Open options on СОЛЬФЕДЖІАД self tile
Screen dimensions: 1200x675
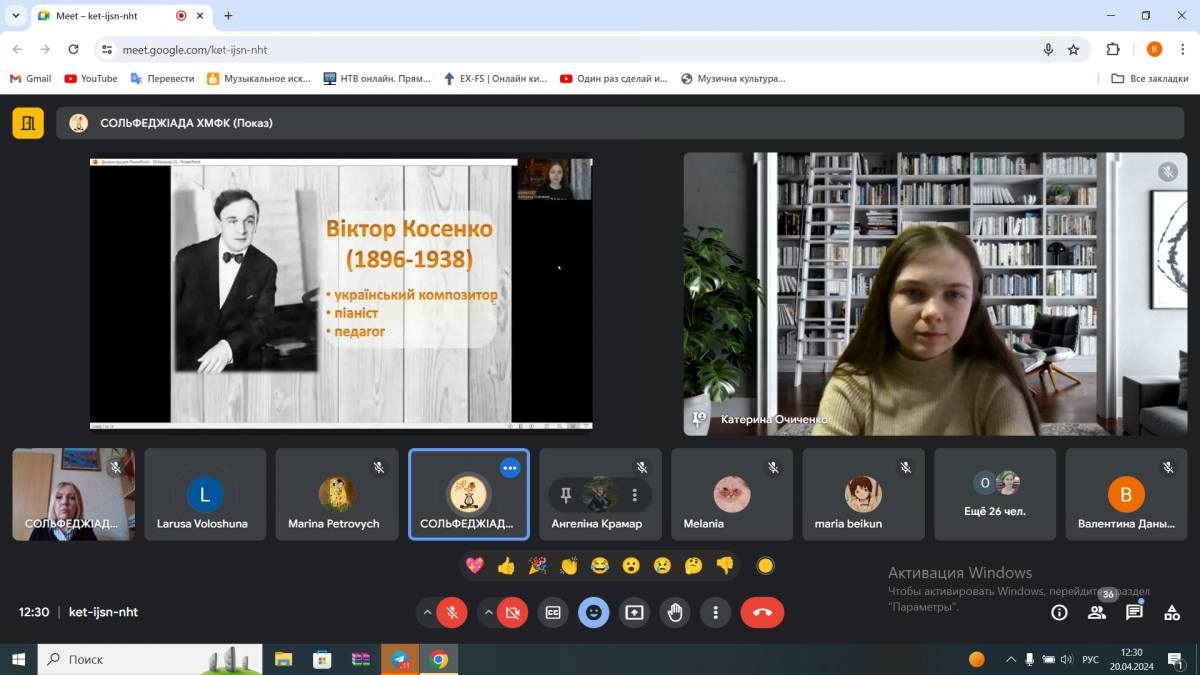(510, 467)
